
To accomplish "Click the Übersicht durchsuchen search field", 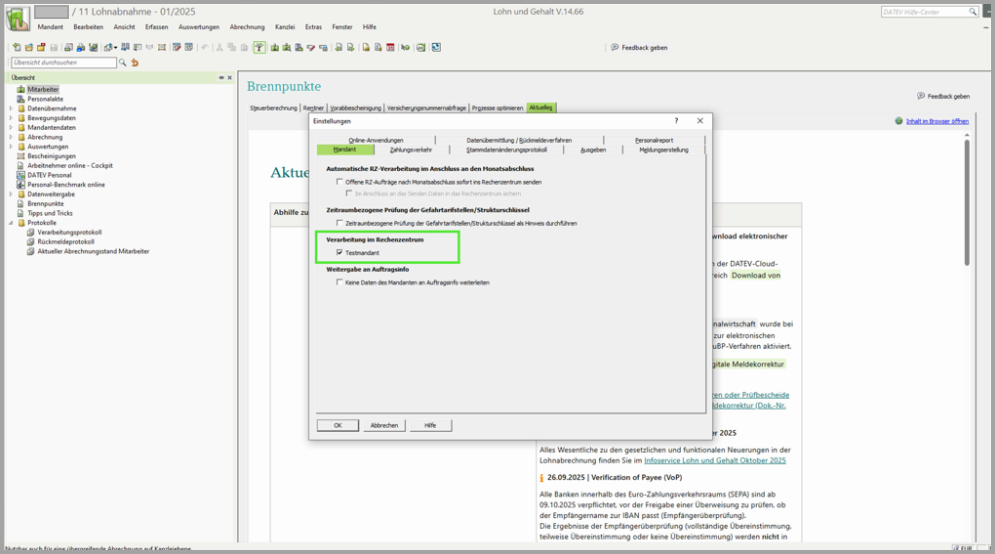I will (x=63, y=63).
